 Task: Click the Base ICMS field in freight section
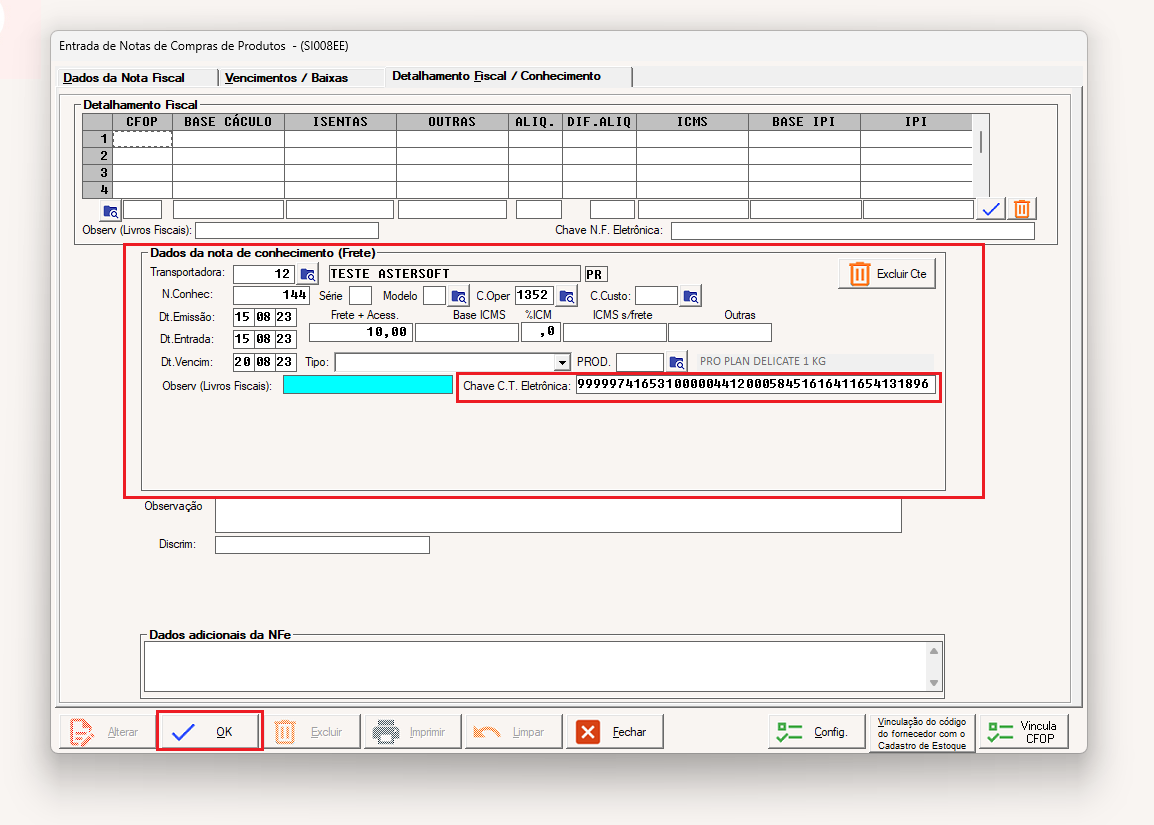click(x=467, y=333)
